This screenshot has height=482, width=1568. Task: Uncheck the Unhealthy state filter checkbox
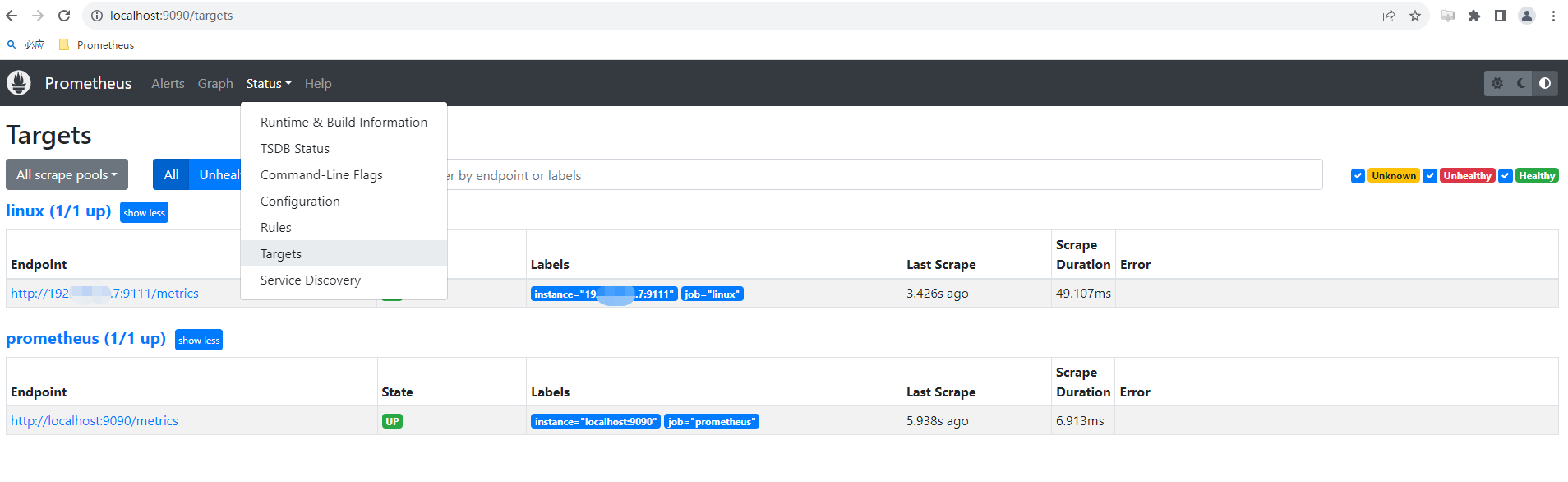(x=1430, y=176)
